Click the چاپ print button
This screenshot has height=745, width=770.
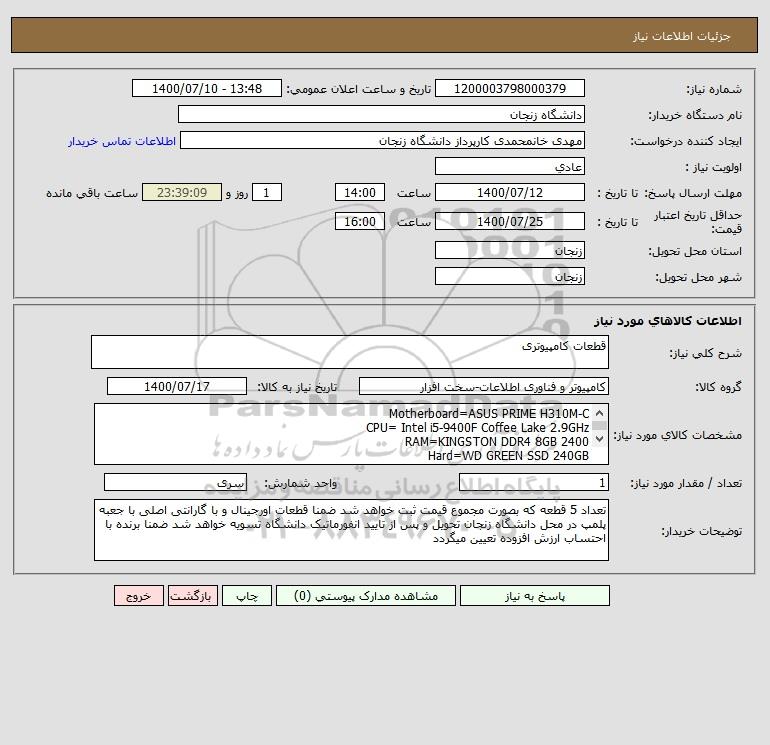pos(247,595)
